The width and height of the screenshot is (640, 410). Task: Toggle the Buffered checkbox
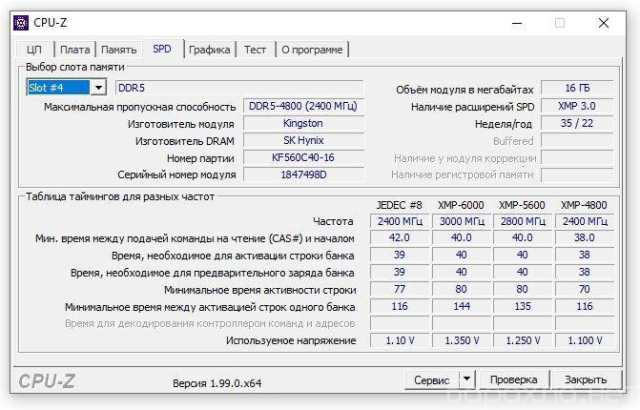click(576, 141)
